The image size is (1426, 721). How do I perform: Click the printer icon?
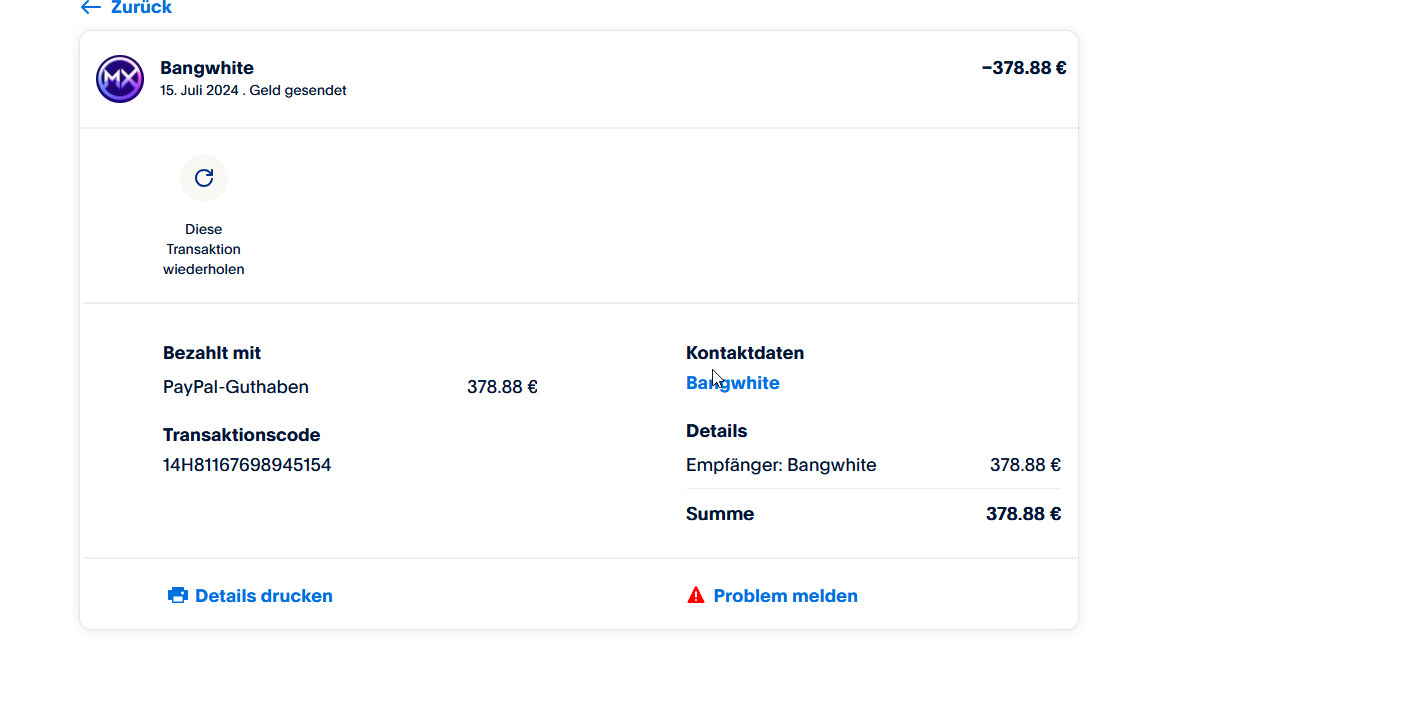pyautogui.click(x=178, y=596)
